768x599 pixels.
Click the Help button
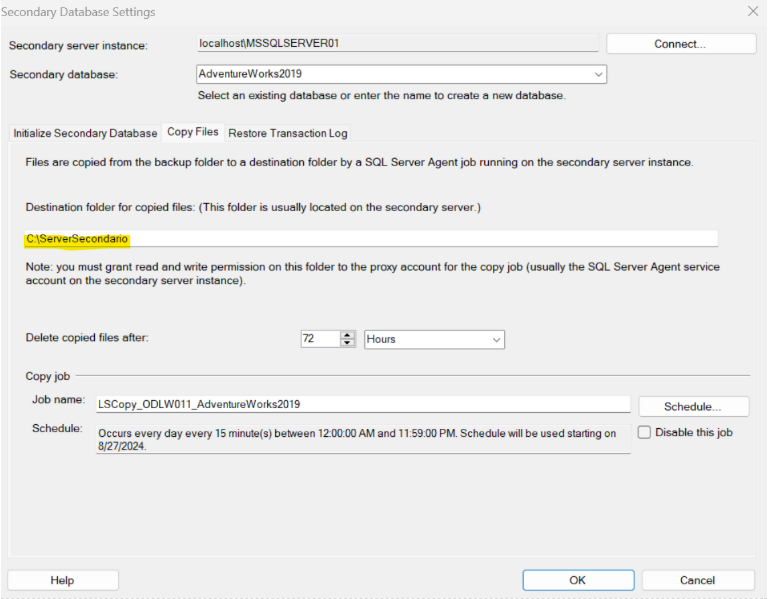tap(63, 580)
